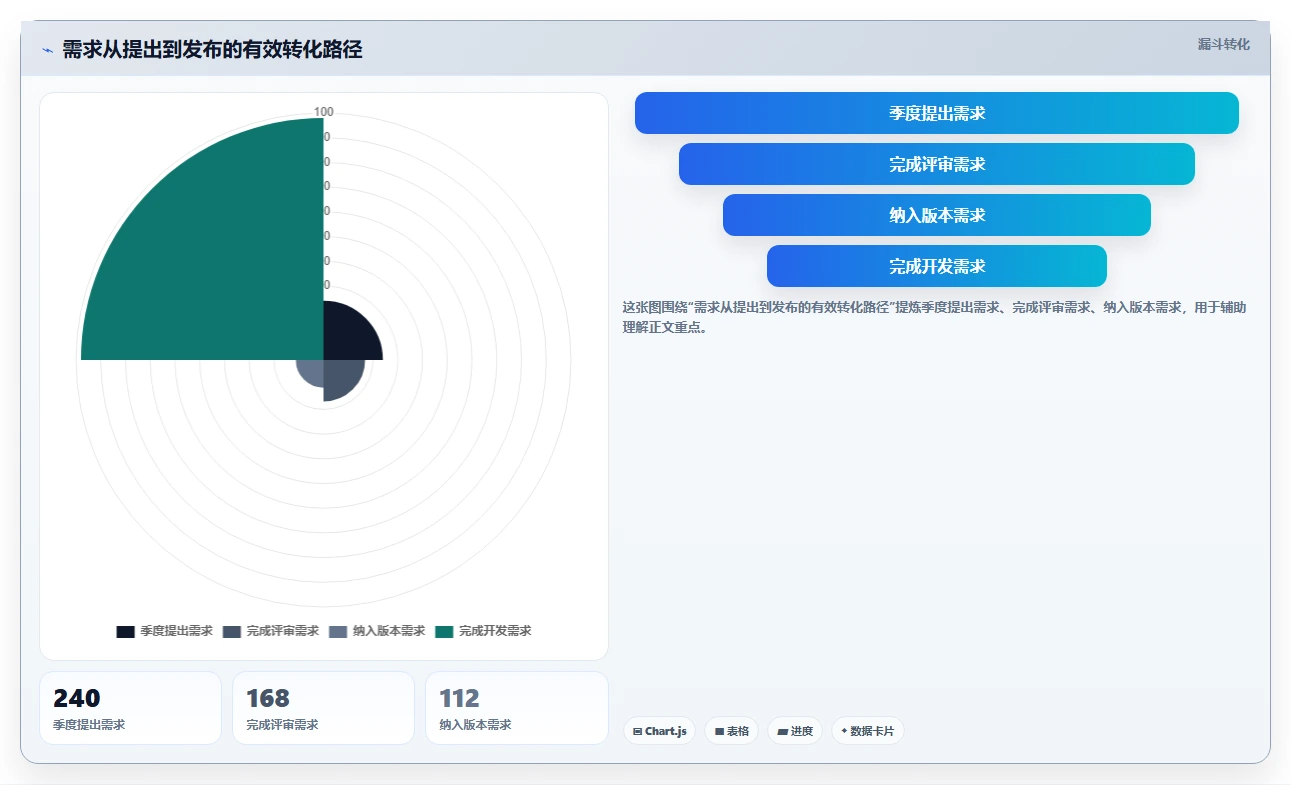This screenshot has height=785, width=1291.
Task: Toggle 完成开发需求 legend swatch
Action: [x=444, y=632]
